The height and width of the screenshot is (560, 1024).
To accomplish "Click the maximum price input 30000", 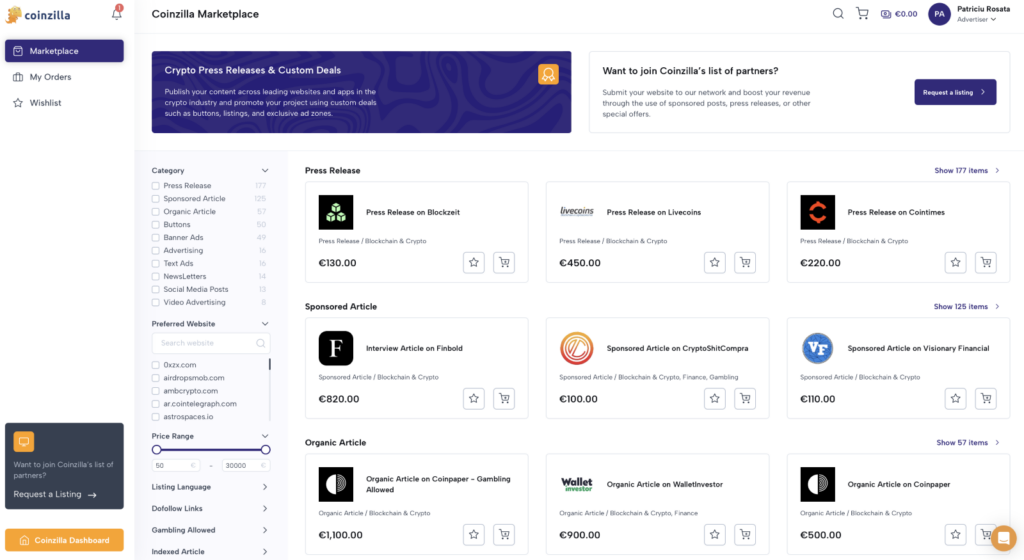I will tap(246, 465).
